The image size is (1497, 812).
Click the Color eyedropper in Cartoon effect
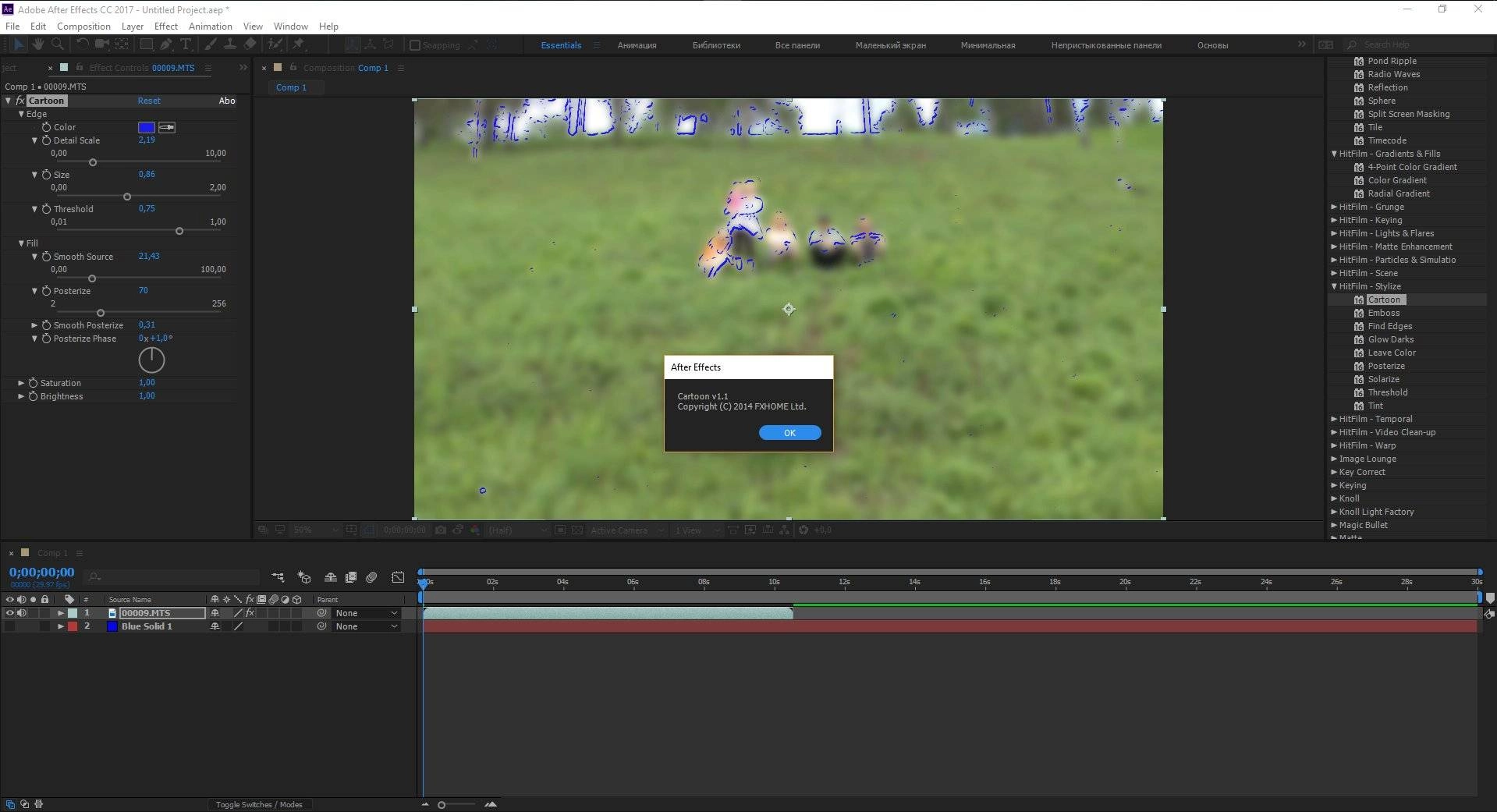167,127
